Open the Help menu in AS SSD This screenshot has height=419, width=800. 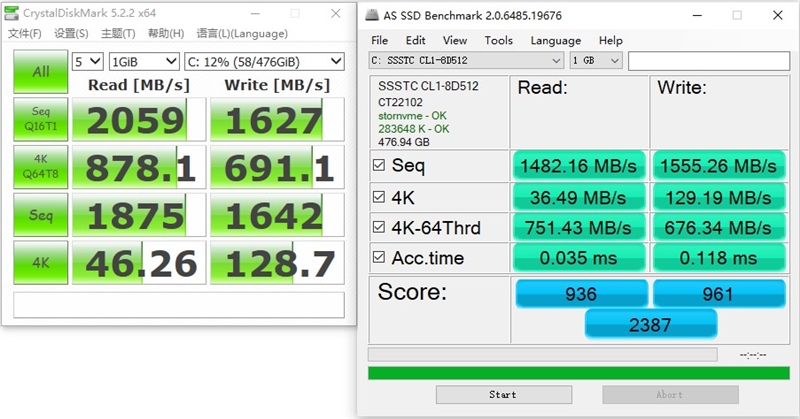click(611, 40)
